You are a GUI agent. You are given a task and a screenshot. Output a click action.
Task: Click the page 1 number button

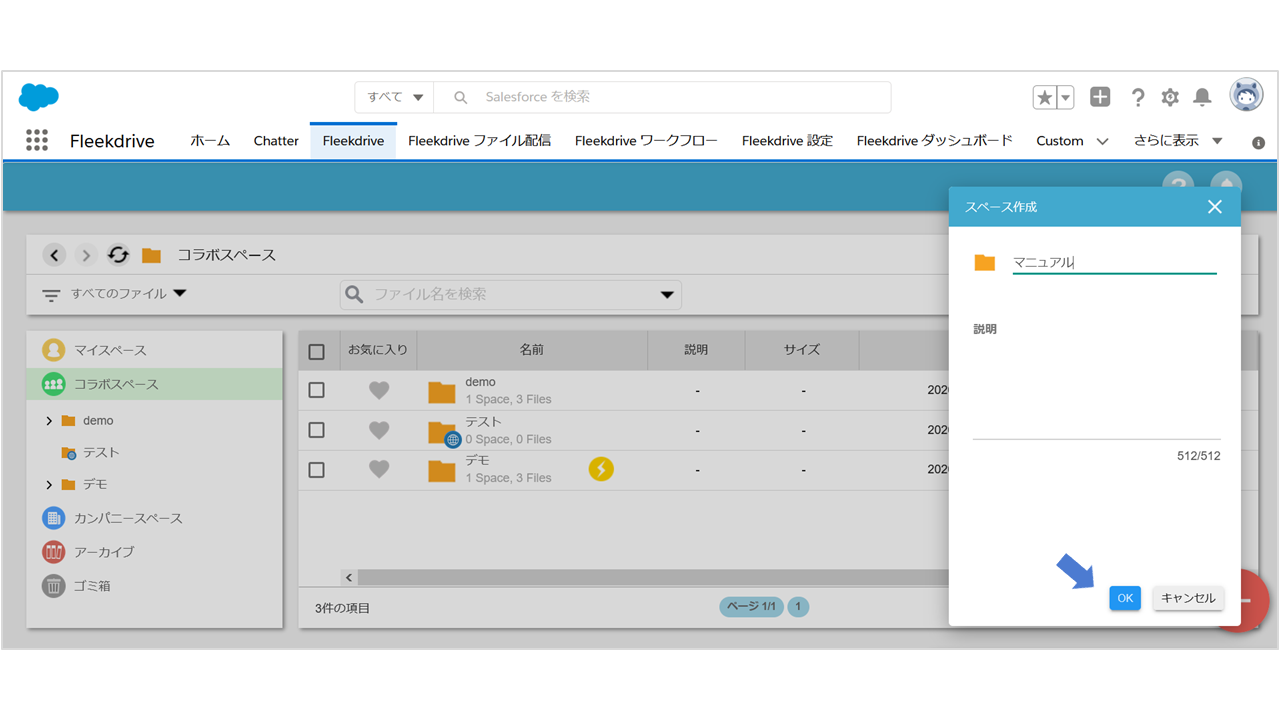tap(798, 607)
